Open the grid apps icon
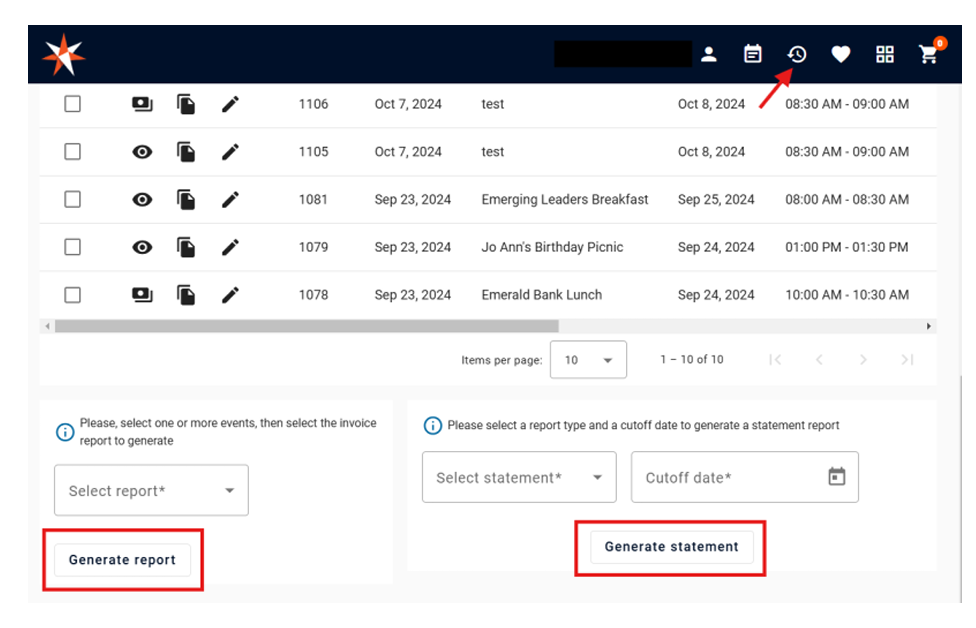Viewport: 976px width, 628px height. pyautogui.click(x=885, y=54)
